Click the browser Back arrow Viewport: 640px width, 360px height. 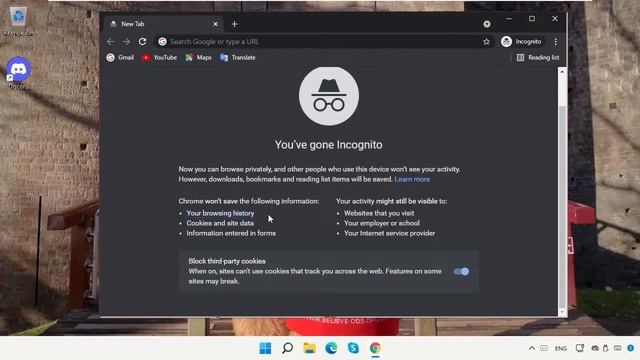click(111, 42)
